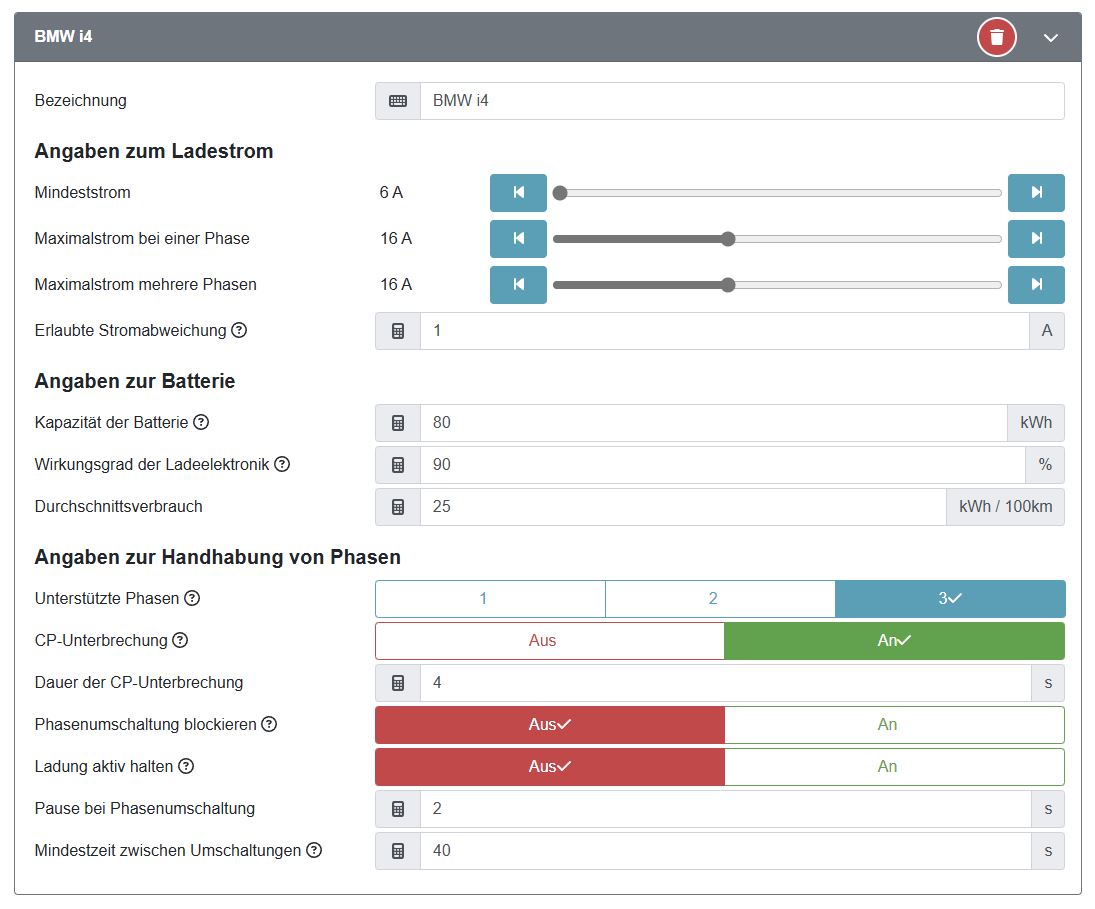The image size is (1095, 909).
Task: Set Phasenumschaltung blockieren to Aus
Action: (550, 725)
